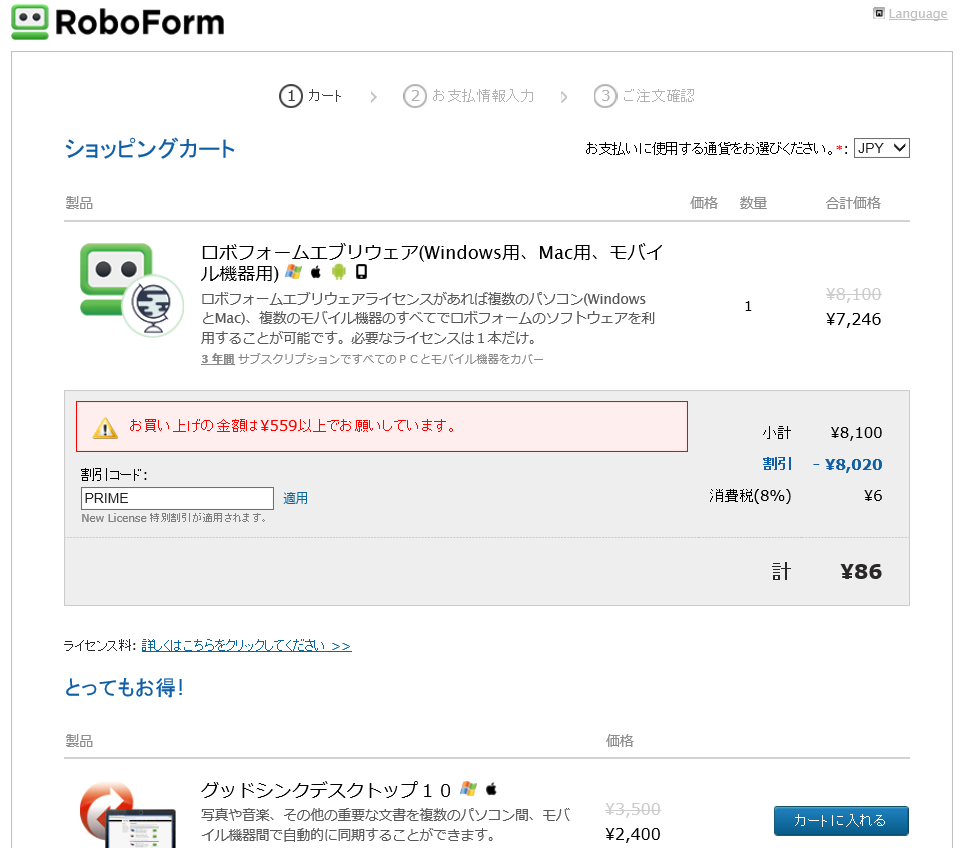Viewport: 972px width, 848px height.
Task: Open the license details 詳しくはこちら link
Action: click(247, 645)
